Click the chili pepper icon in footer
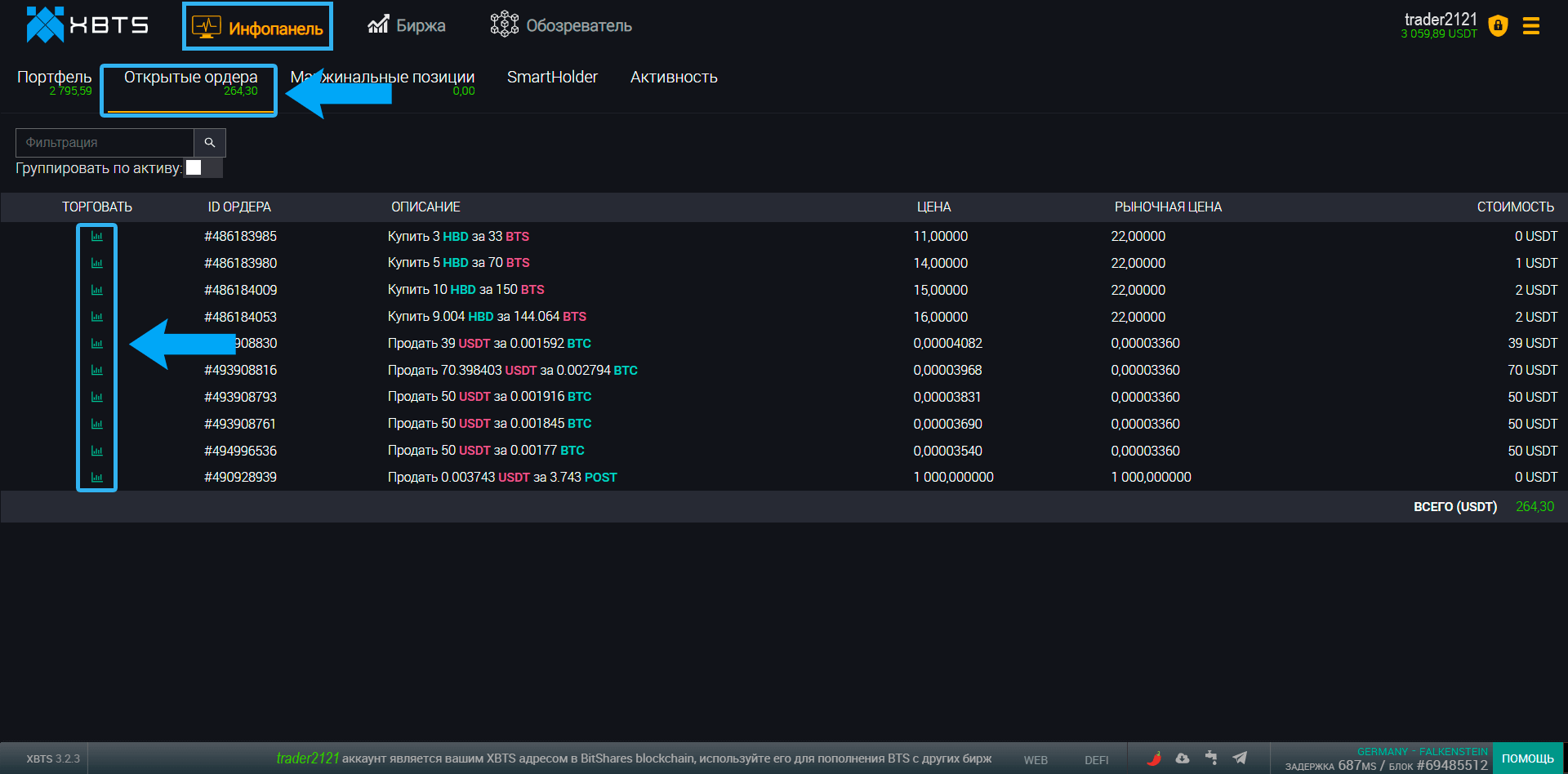Viewport: 1568px width, 774px height. point(1154,758)
